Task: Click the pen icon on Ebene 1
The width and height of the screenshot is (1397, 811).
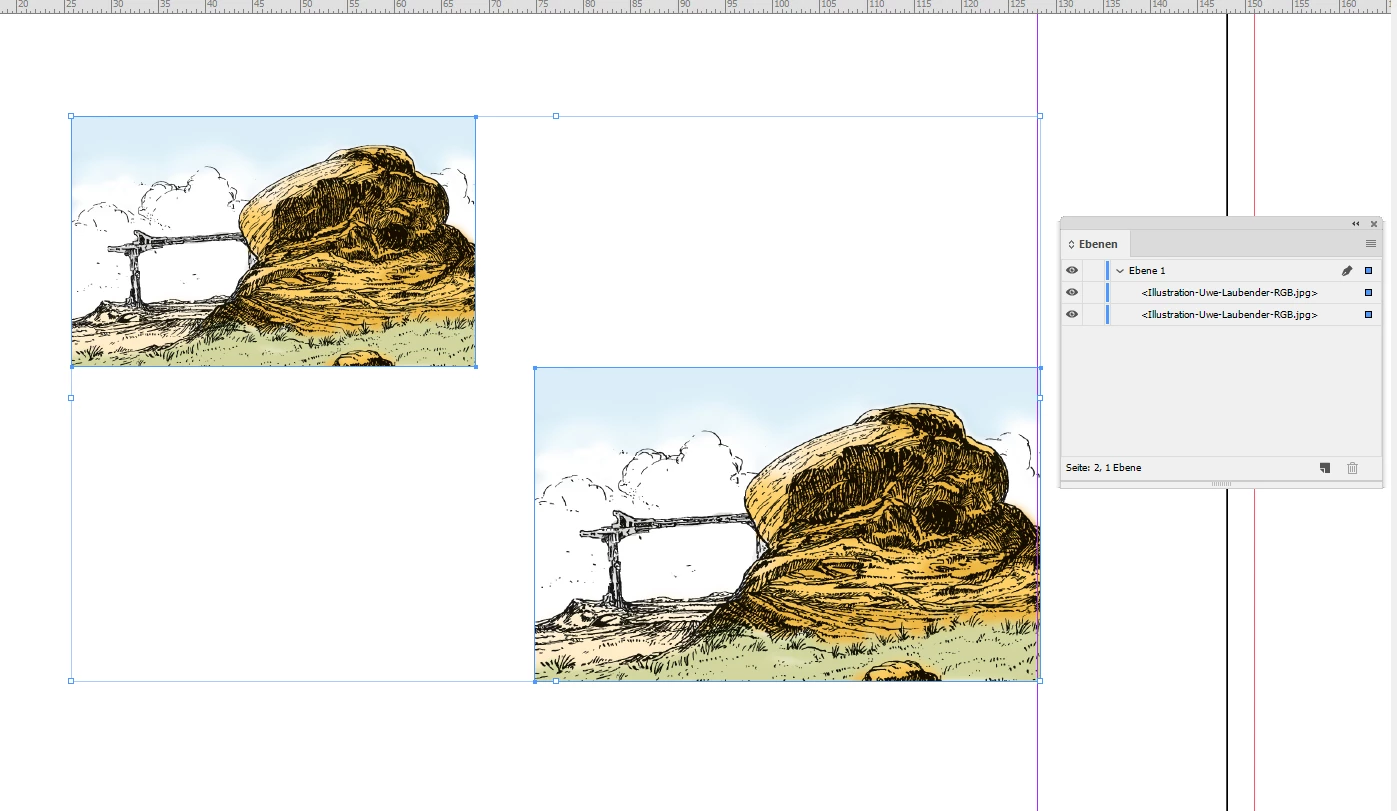Action: [1347, 271]
